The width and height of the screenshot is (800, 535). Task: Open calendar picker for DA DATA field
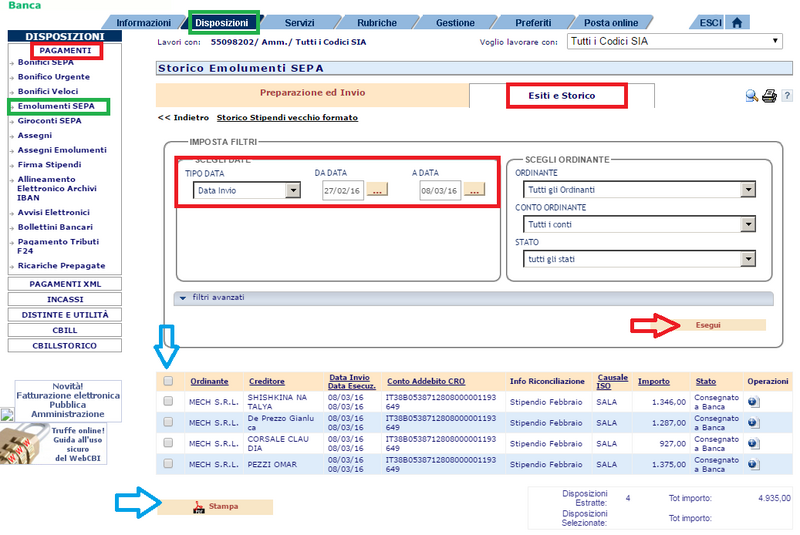(x=378, y=190)
